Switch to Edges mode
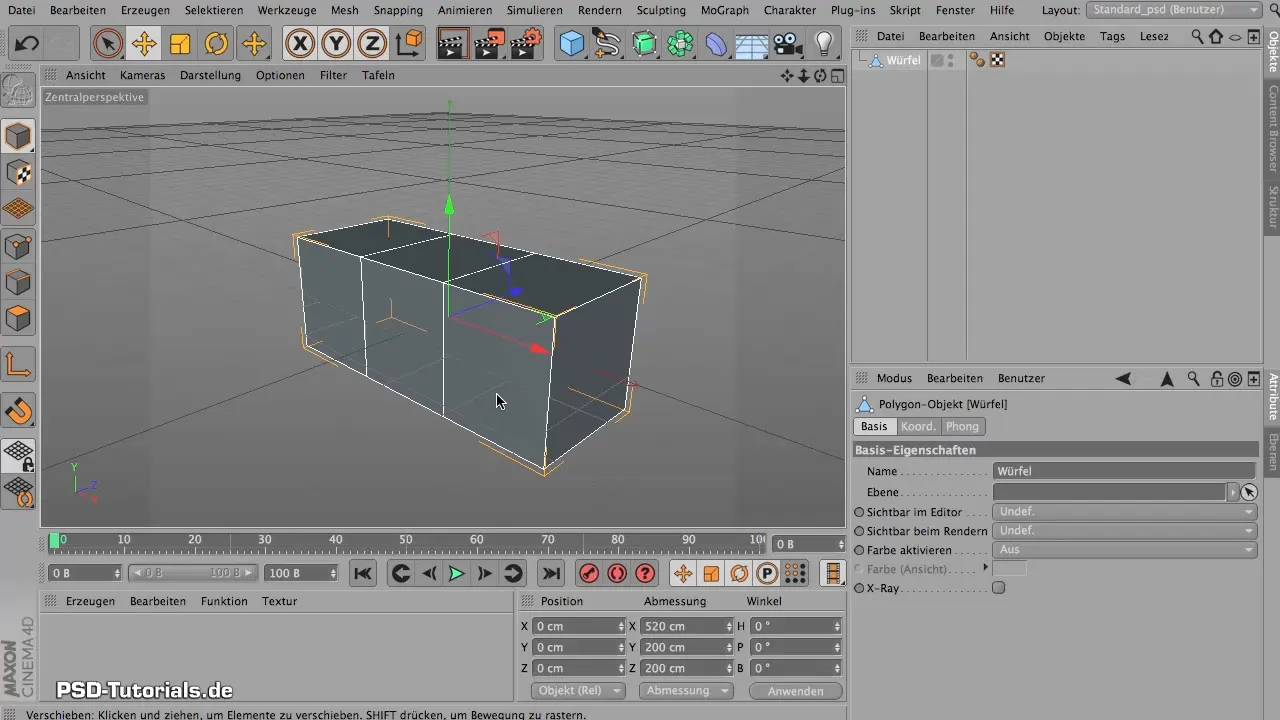 click(18, 283)
